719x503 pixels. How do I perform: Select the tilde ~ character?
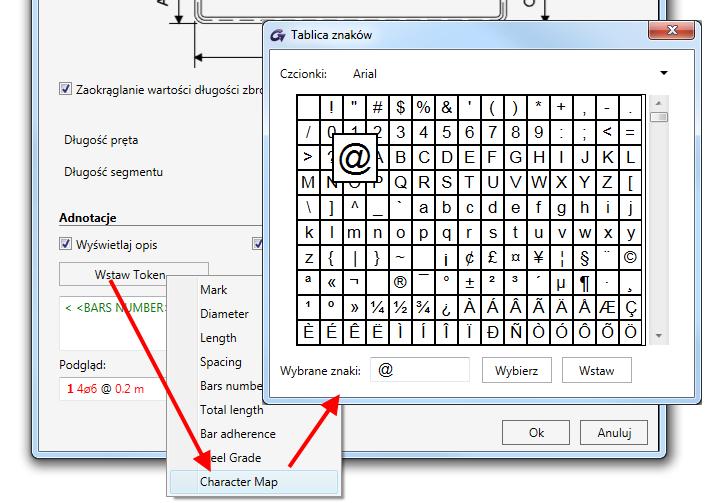coord(400,258)
